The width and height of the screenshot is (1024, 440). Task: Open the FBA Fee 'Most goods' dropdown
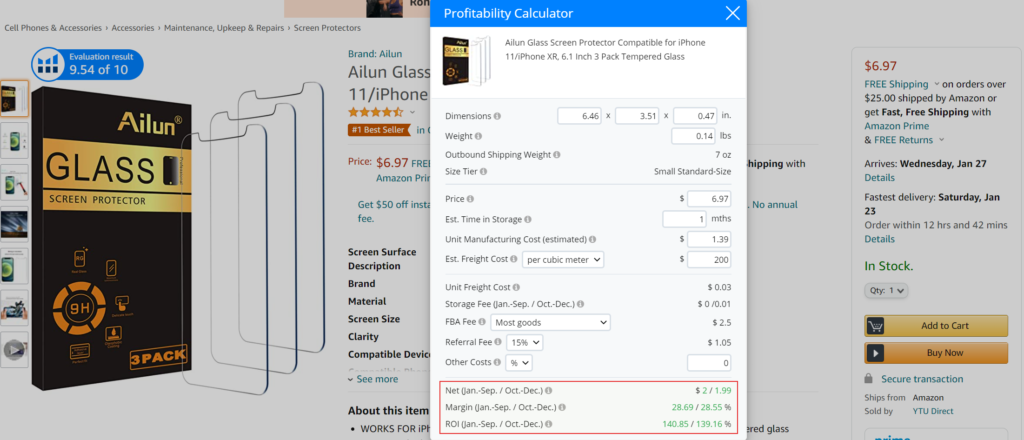pyautogui.click(x=550, y=323)
